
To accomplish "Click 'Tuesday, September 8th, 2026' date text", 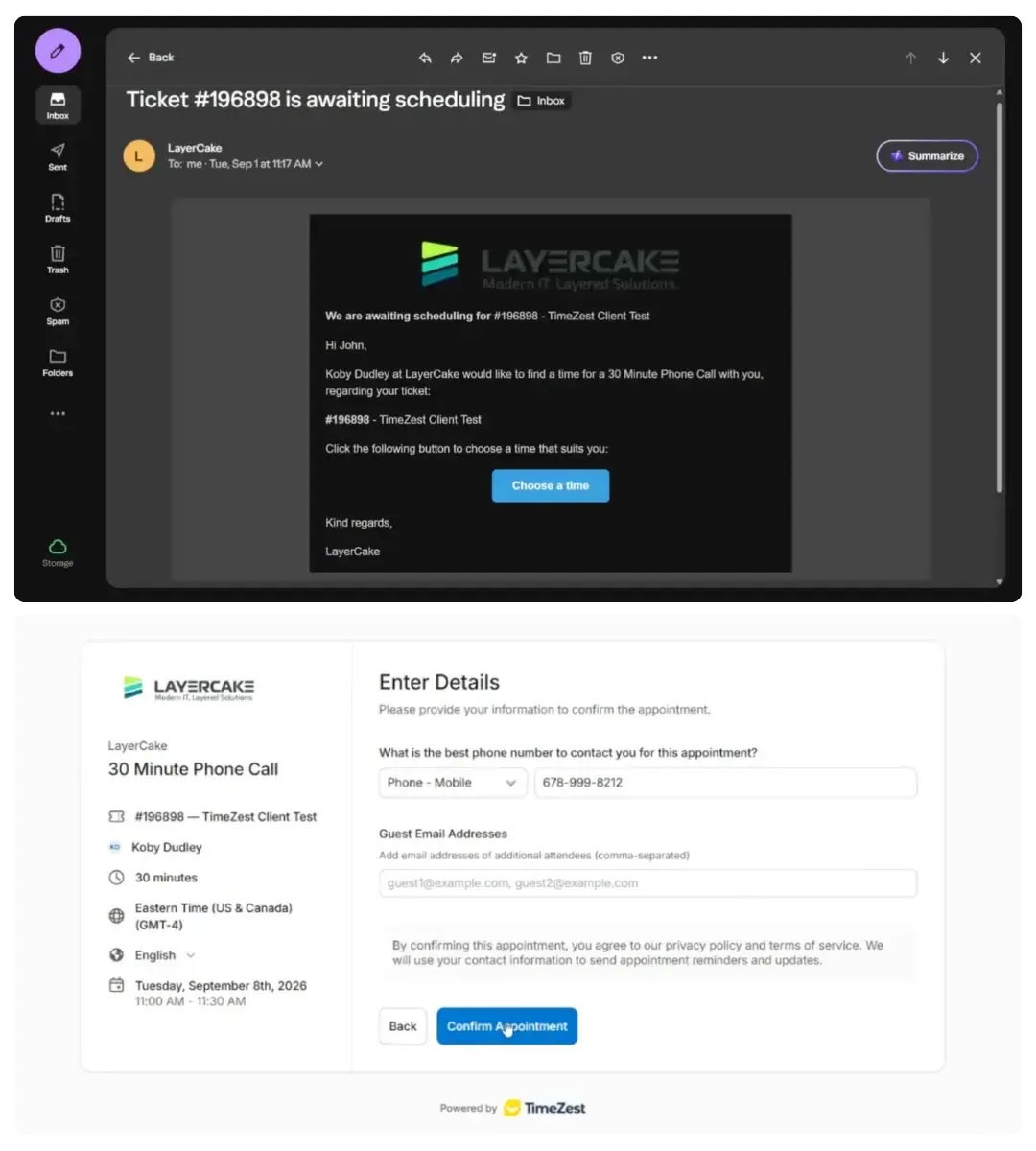I will click(221, 986).
